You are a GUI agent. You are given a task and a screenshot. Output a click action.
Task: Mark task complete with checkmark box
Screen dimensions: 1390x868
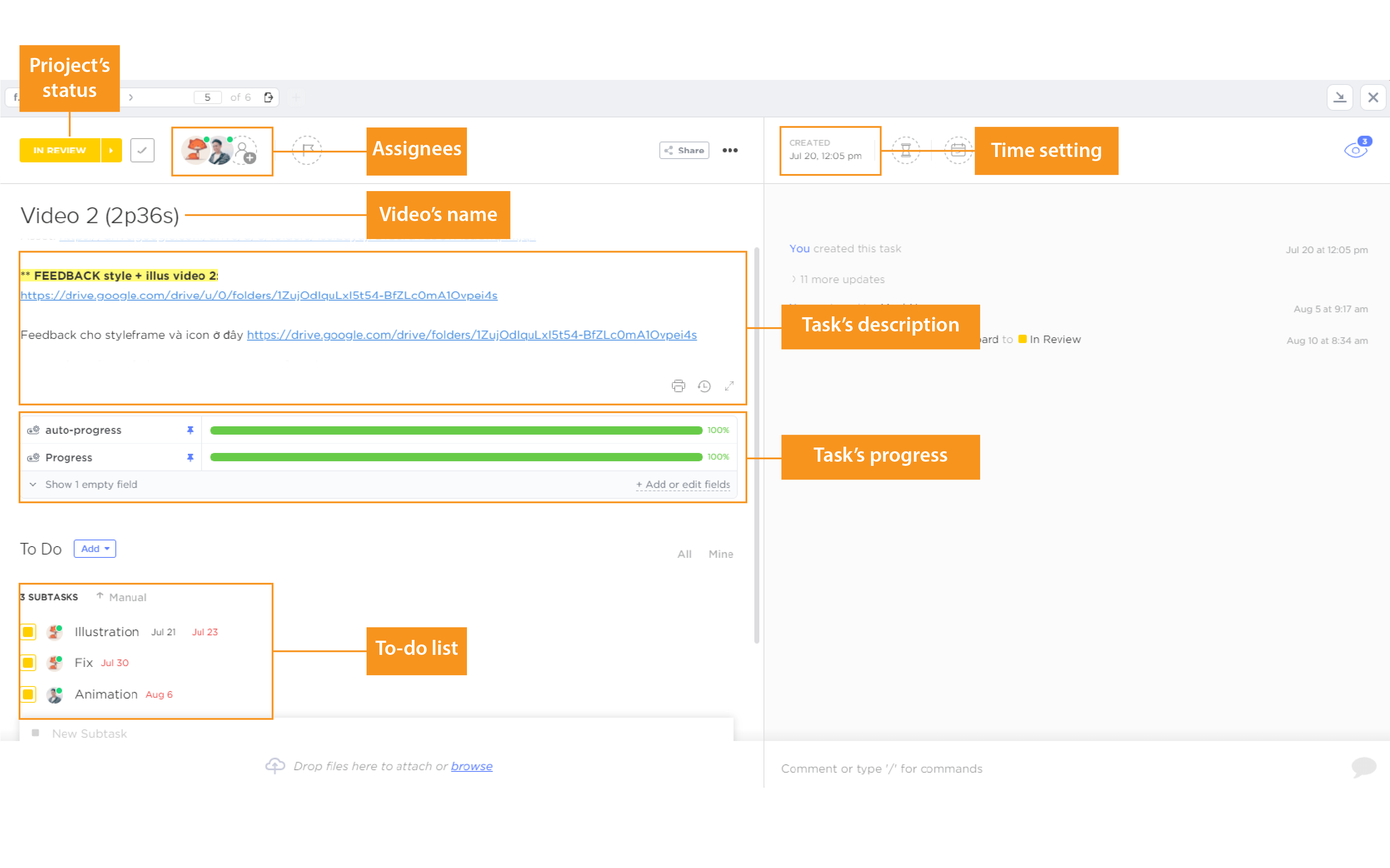click(142, 150)
